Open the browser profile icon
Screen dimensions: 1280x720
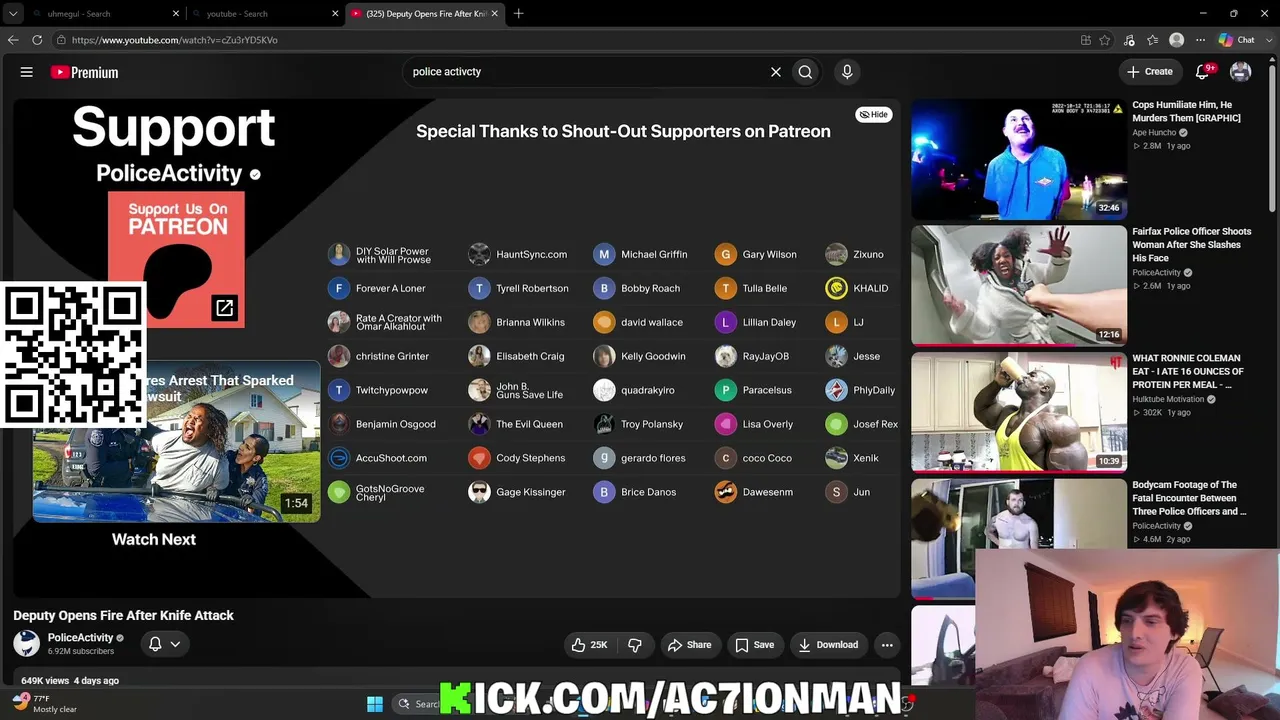[x=1177, y=40]
